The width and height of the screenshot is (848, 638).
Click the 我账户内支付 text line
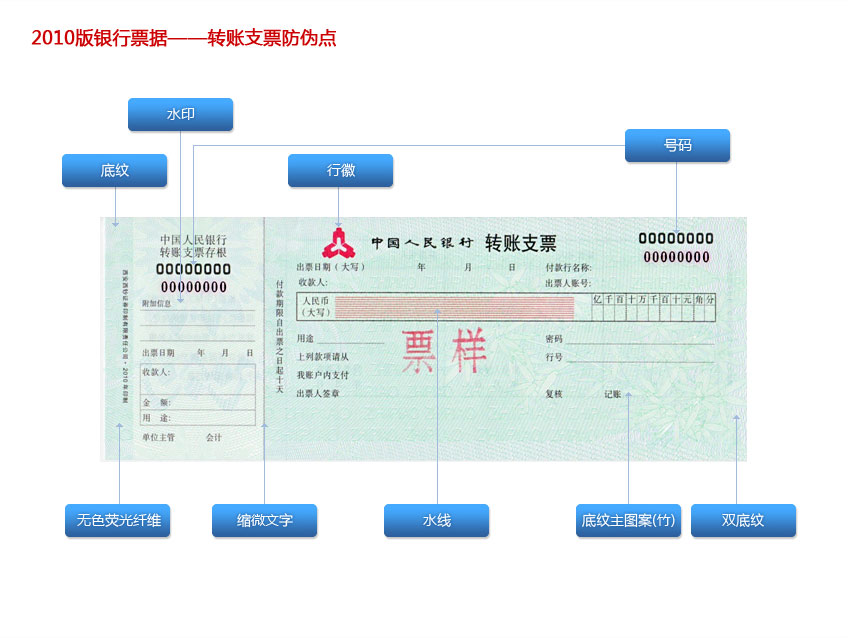pos(323,375)
